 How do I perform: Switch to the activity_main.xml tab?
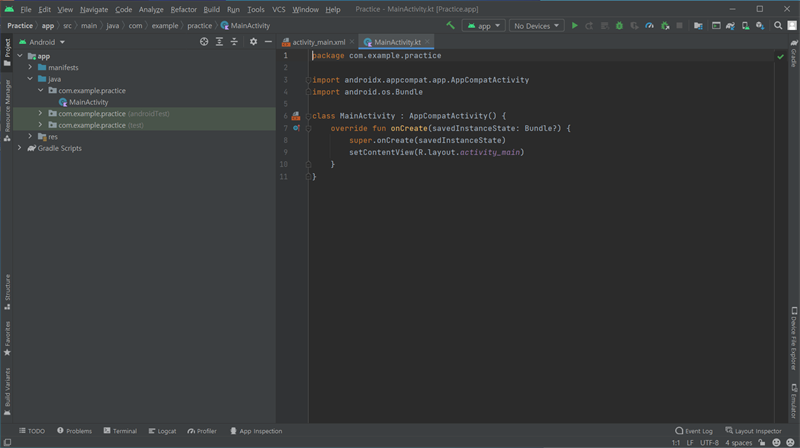(318, 43)
